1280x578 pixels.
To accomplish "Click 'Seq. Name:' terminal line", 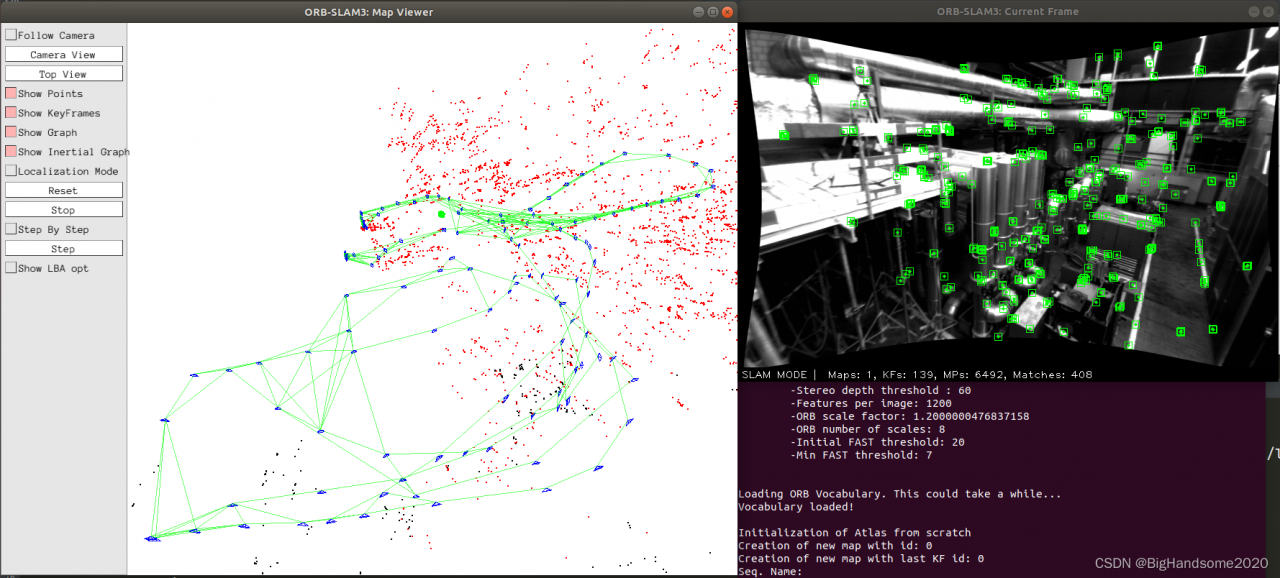I will 770,572.
